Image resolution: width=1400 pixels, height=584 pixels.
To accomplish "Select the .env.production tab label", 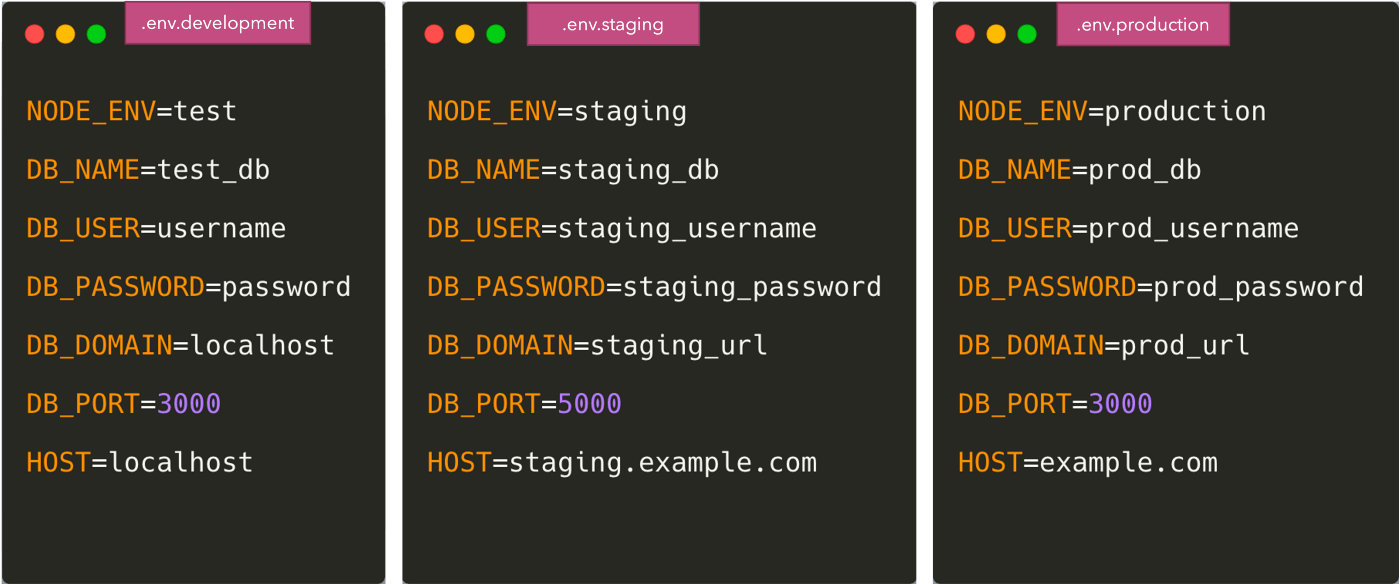I will pyautogui.click(x=1143, y=22).
